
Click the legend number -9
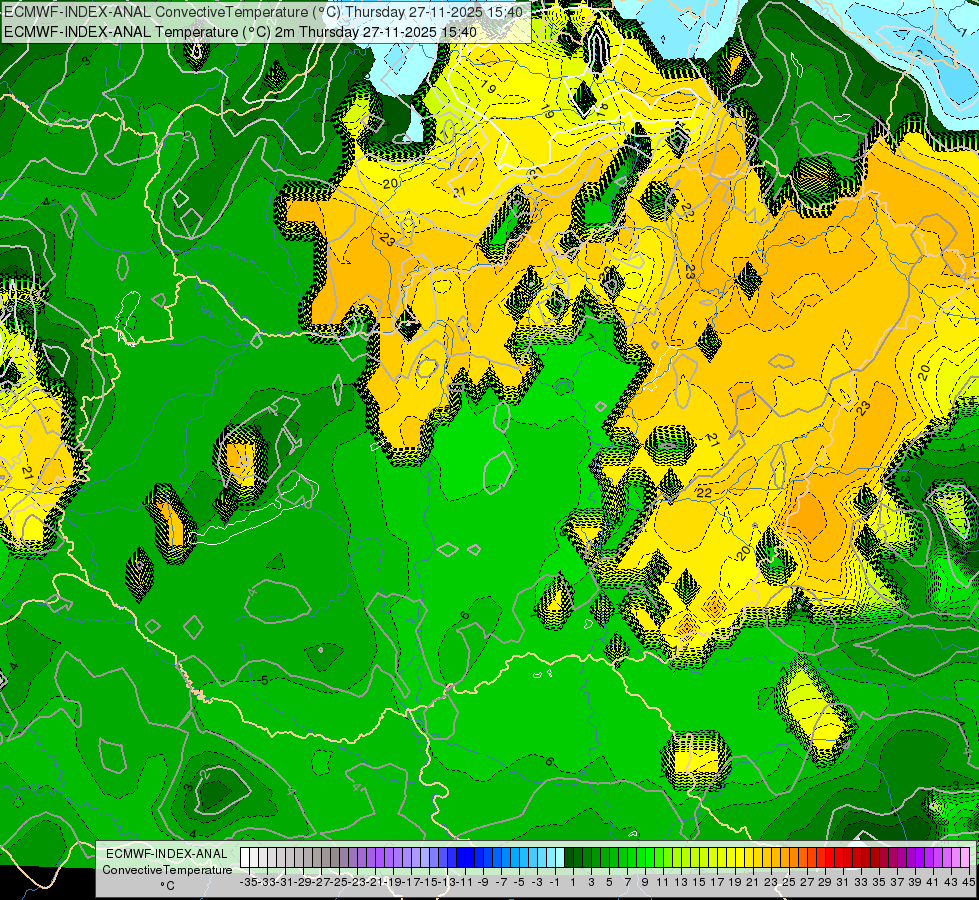pyautogui.click(x=483, y=882)
